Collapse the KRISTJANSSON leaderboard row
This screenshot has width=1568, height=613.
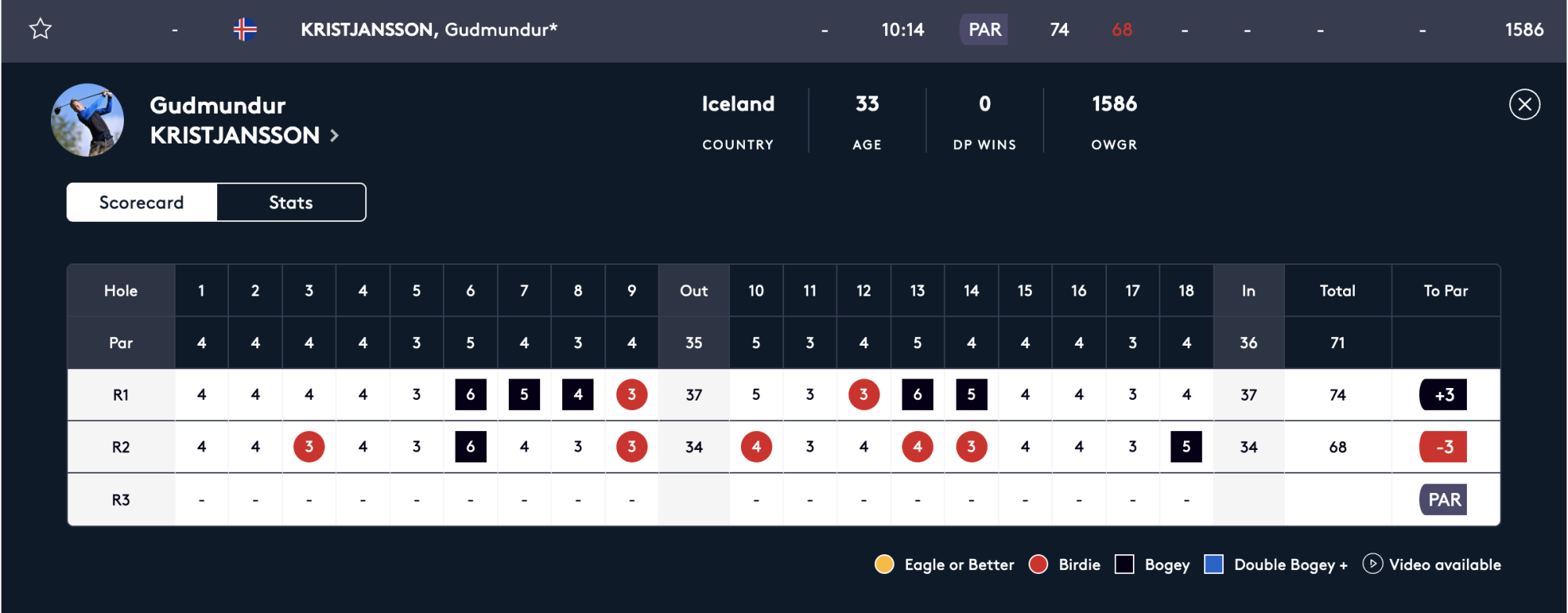pos(428,30)
